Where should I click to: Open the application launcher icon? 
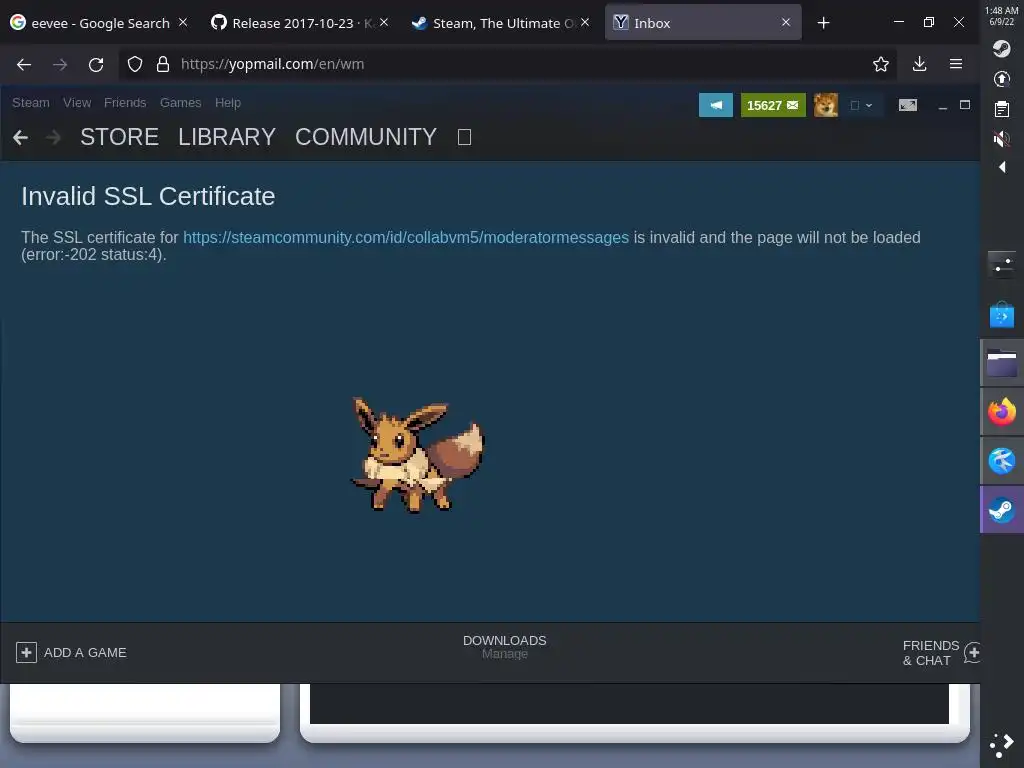pos(1001,745)
